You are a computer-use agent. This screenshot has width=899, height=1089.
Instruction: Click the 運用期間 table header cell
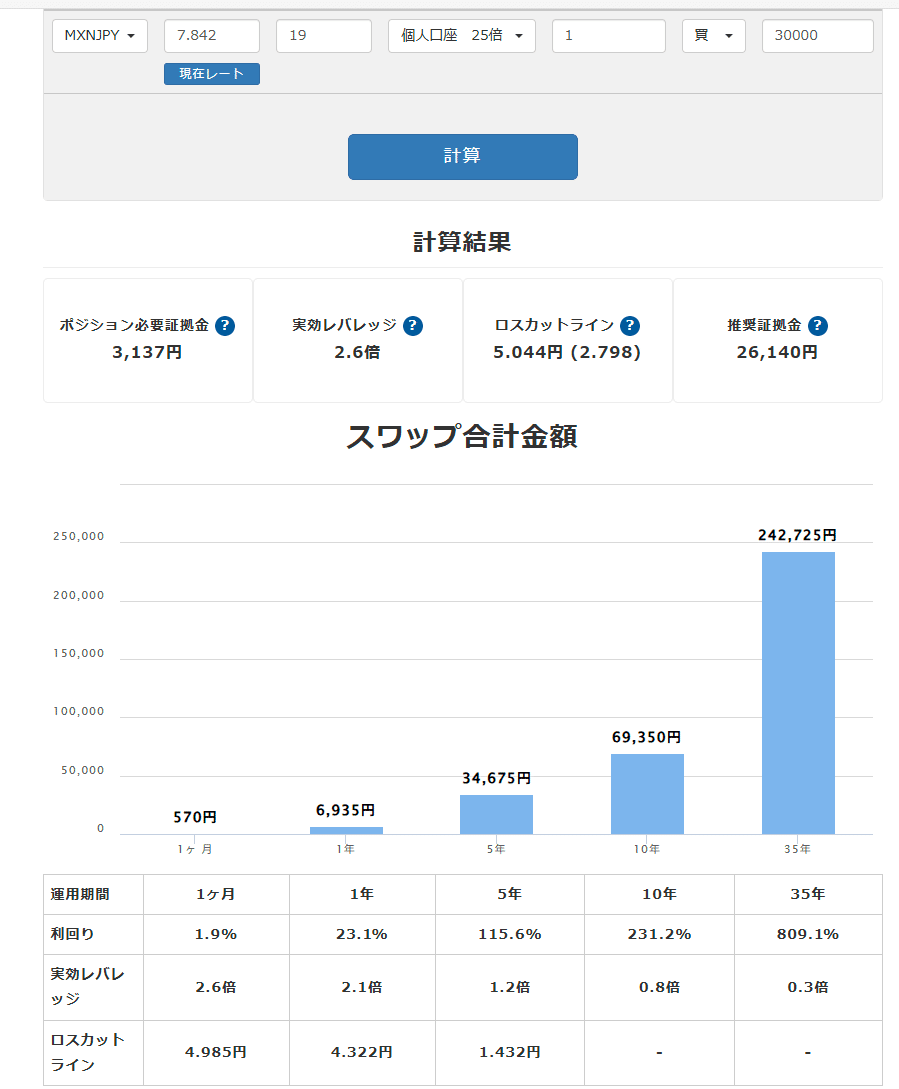pos(80,895)
